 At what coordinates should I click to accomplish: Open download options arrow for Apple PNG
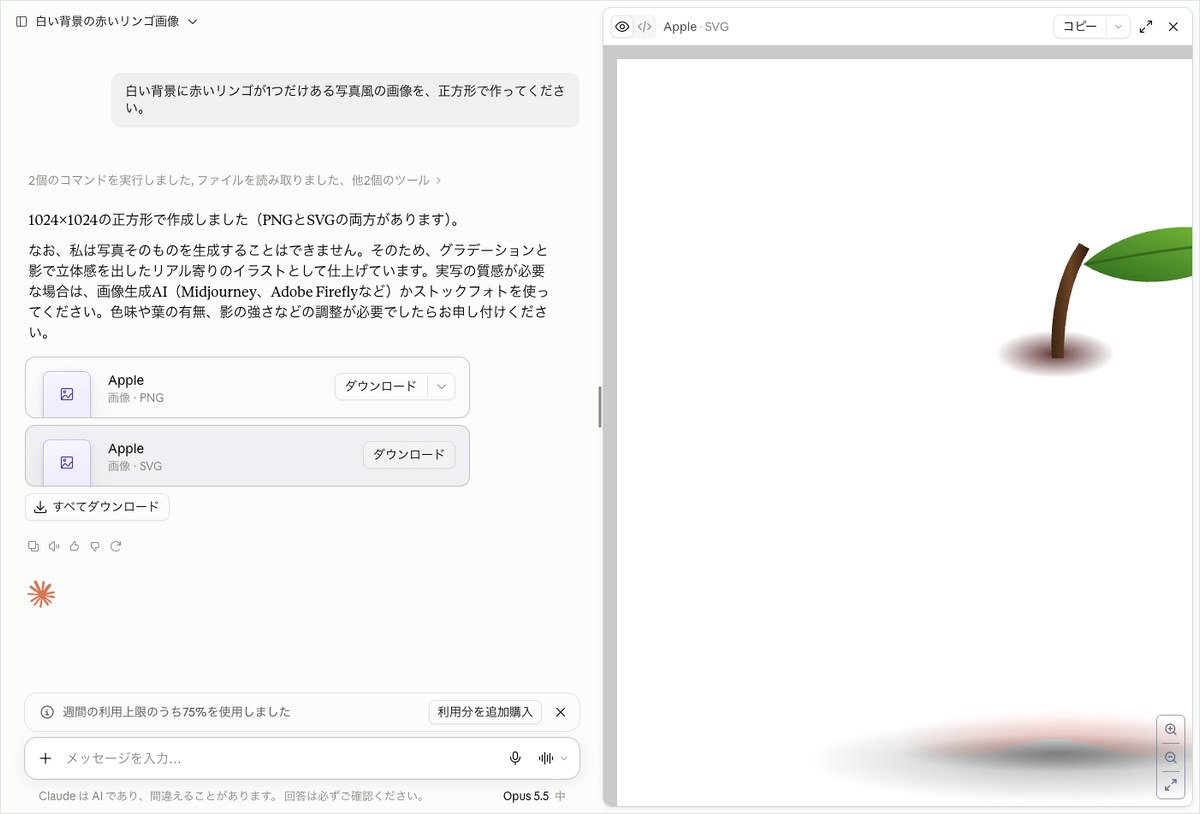click(x=441, y=386)
